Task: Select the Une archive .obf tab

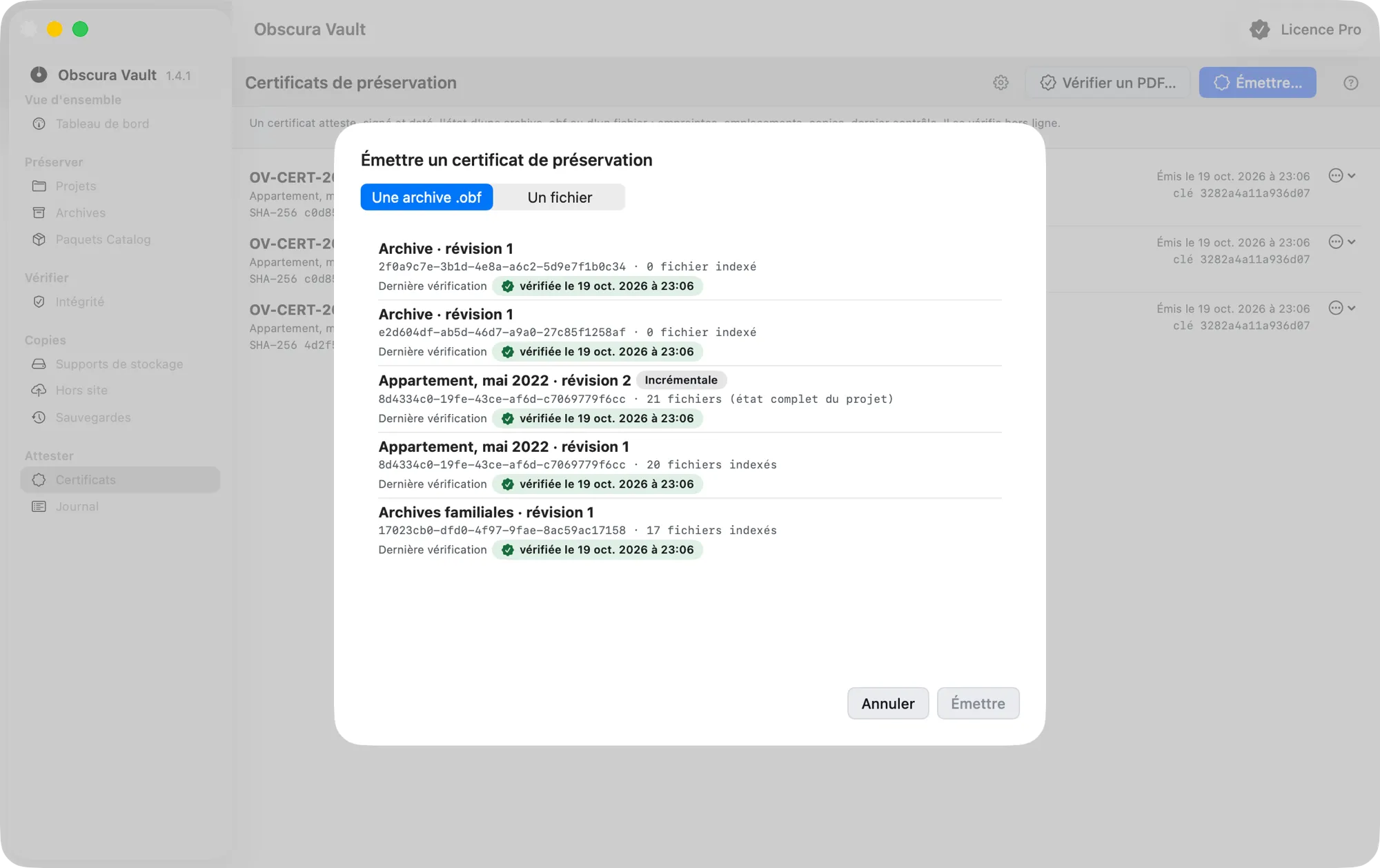Action: click(426, 197)
